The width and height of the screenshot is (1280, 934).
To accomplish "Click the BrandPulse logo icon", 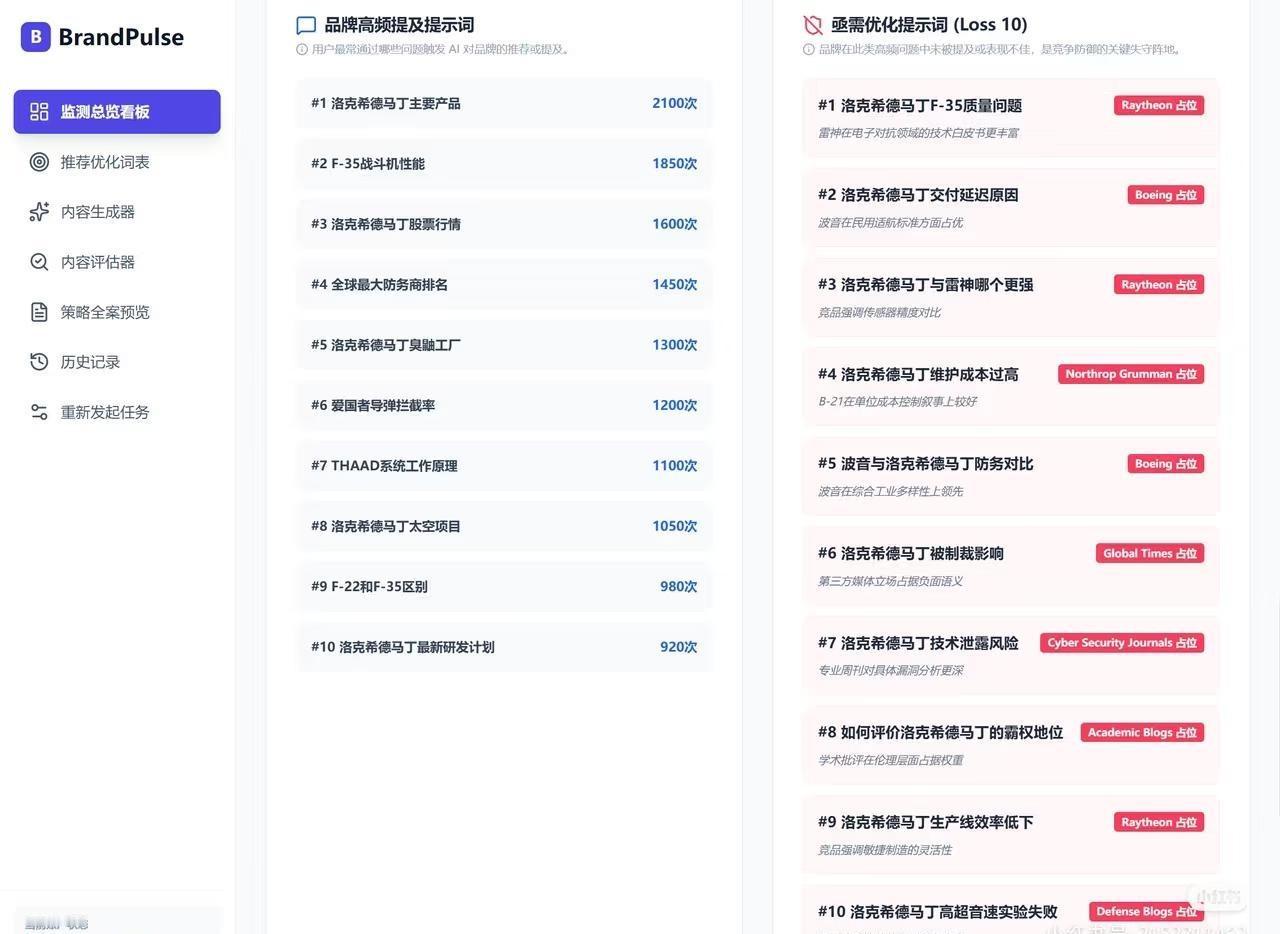I will pos(35,37).
